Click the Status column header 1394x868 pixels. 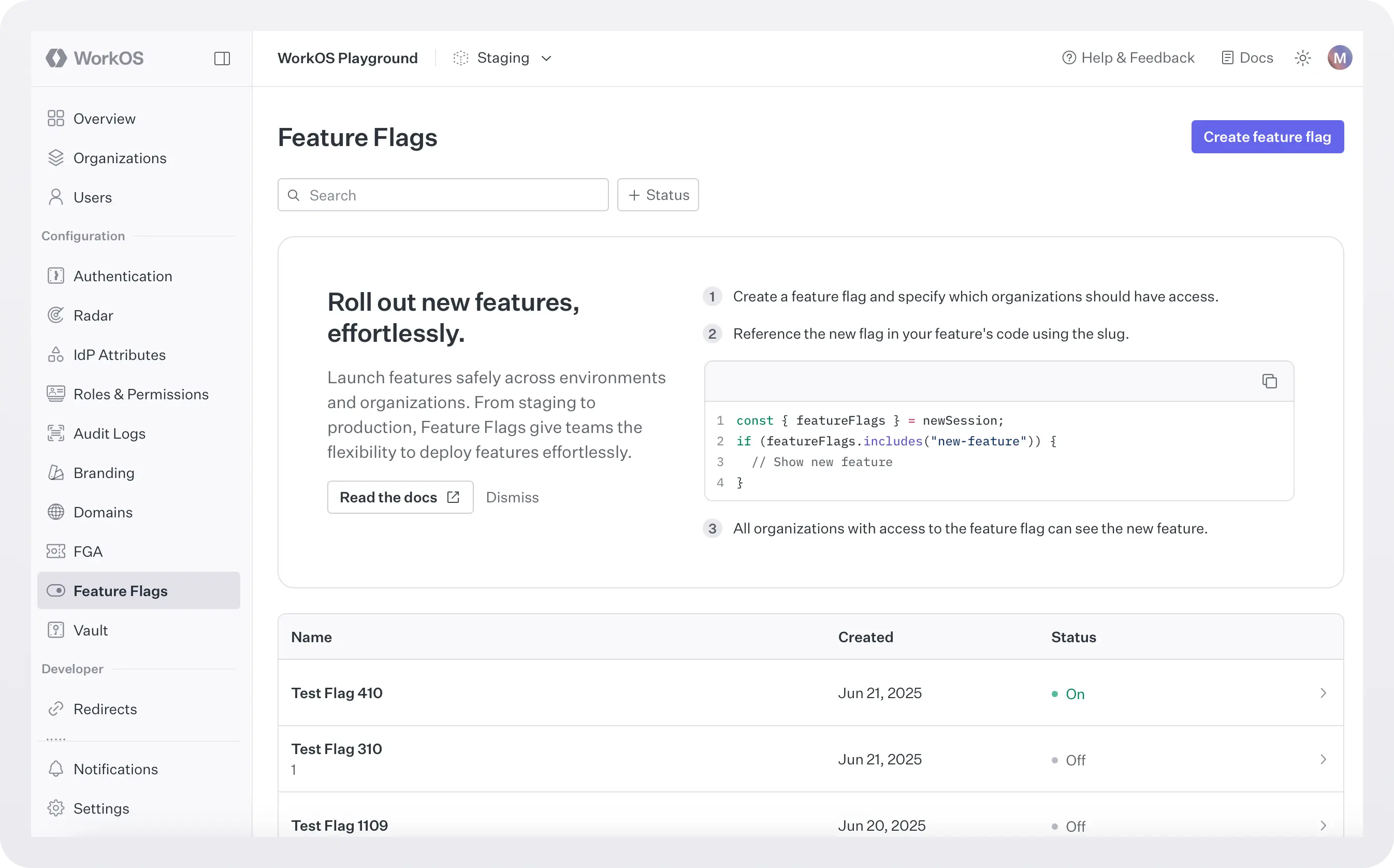tap(1073, 636)
